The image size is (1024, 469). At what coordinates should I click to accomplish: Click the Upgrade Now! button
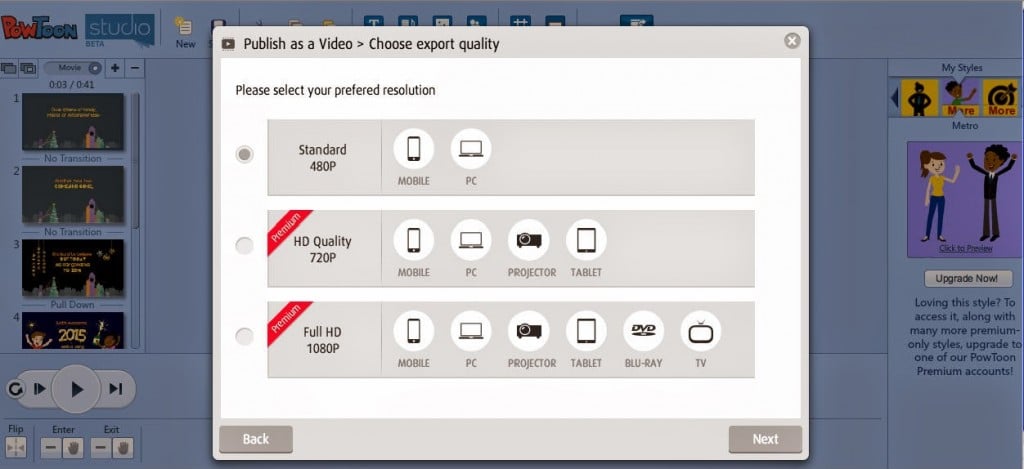click(960, 279)
